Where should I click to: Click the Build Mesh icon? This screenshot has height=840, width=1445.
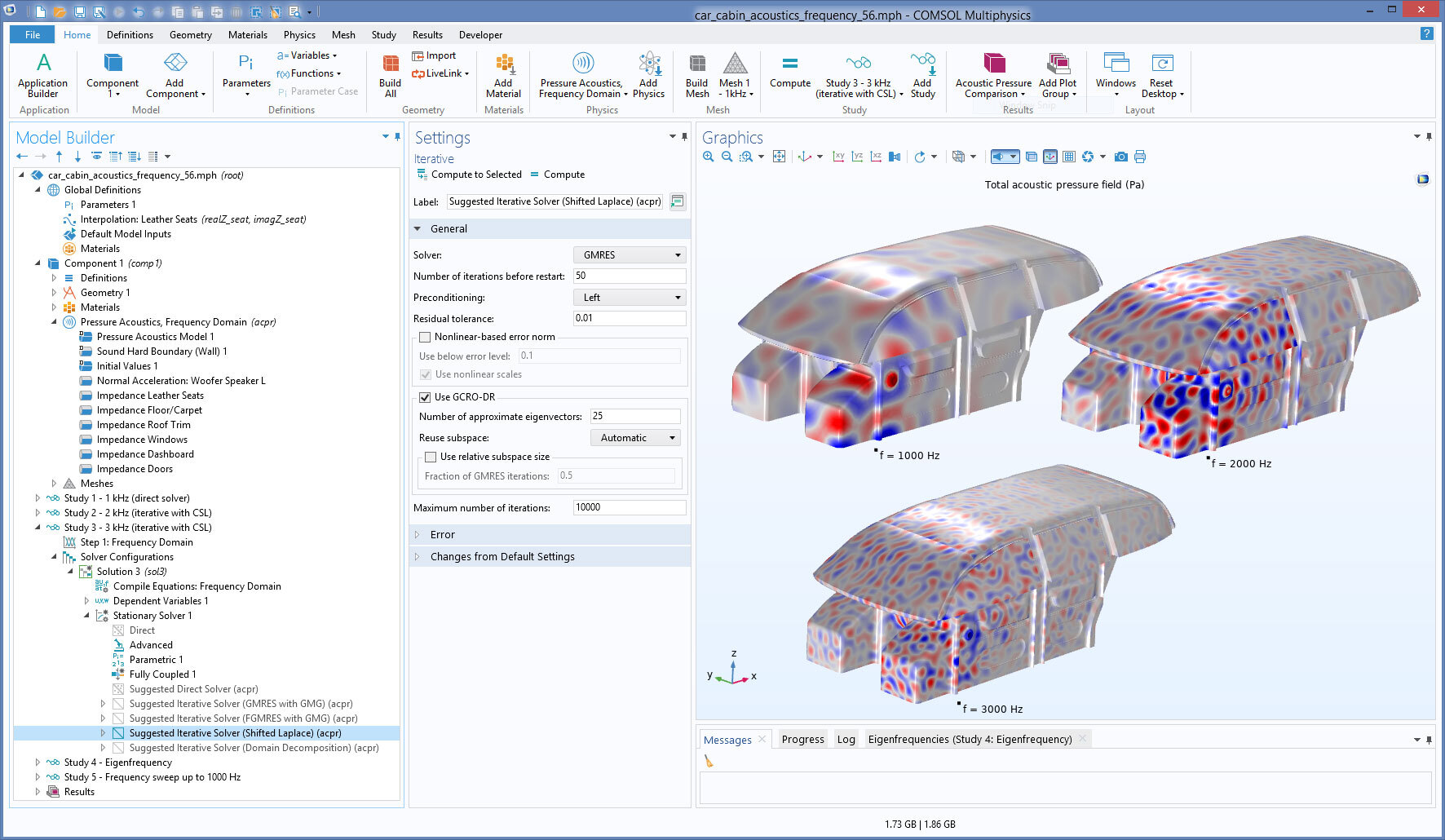[696, 73]
